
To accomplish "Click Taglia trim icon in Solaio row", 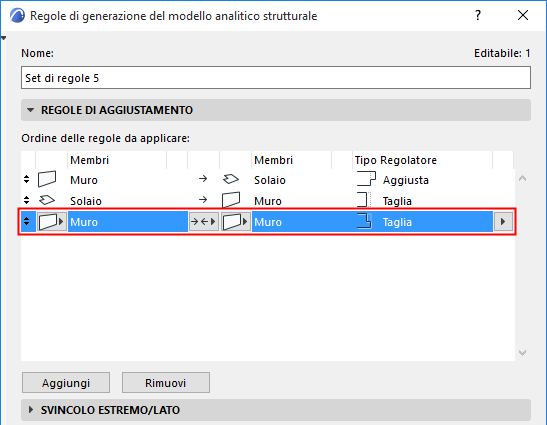I will [364, 200].
